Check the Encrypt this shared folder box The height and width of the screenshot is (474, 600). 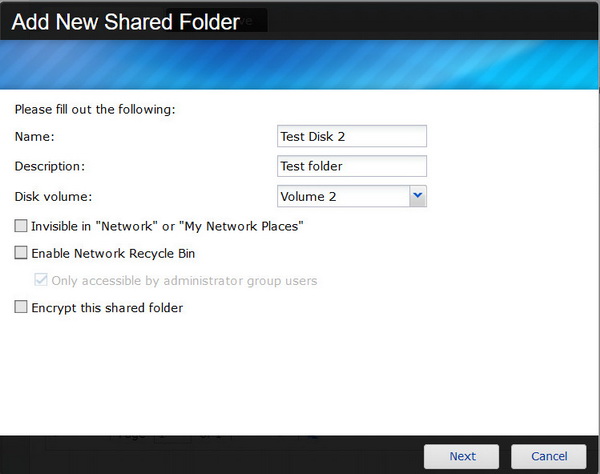pyautogui.click(x=21, y=308)
